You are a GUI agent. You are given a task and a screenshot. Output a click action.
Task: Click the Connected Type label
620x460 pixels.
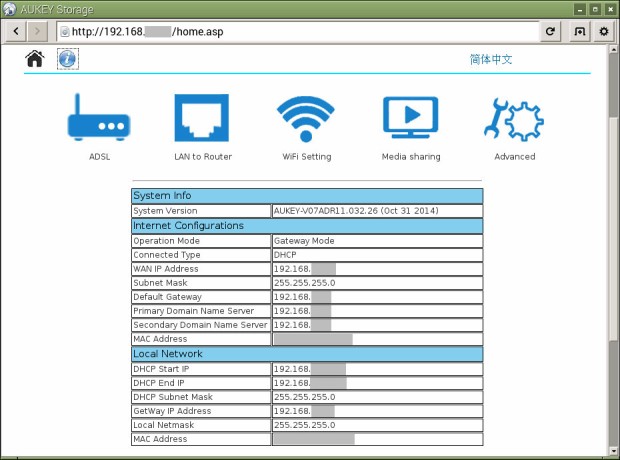(x=167, y=255)
